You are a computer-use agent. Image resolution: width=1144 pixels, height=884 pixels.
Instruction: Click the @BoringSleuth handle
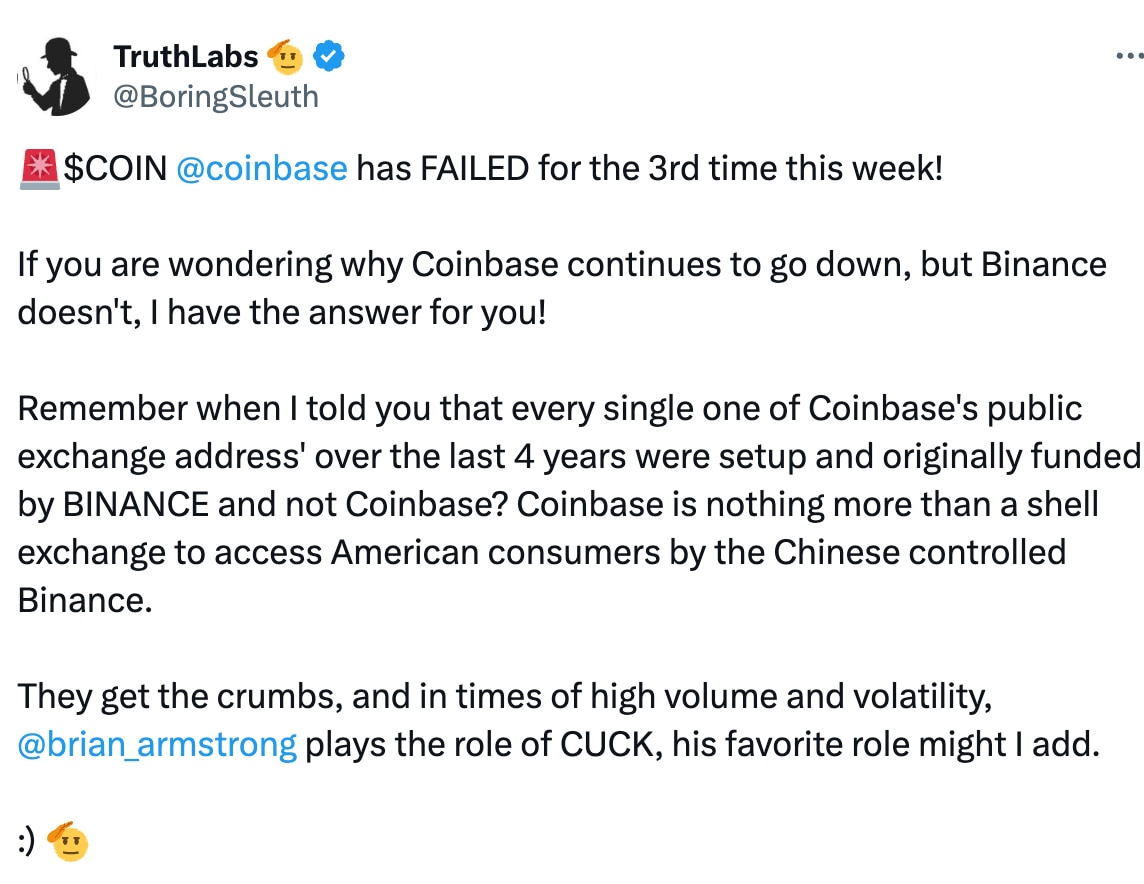pos(217,97)
